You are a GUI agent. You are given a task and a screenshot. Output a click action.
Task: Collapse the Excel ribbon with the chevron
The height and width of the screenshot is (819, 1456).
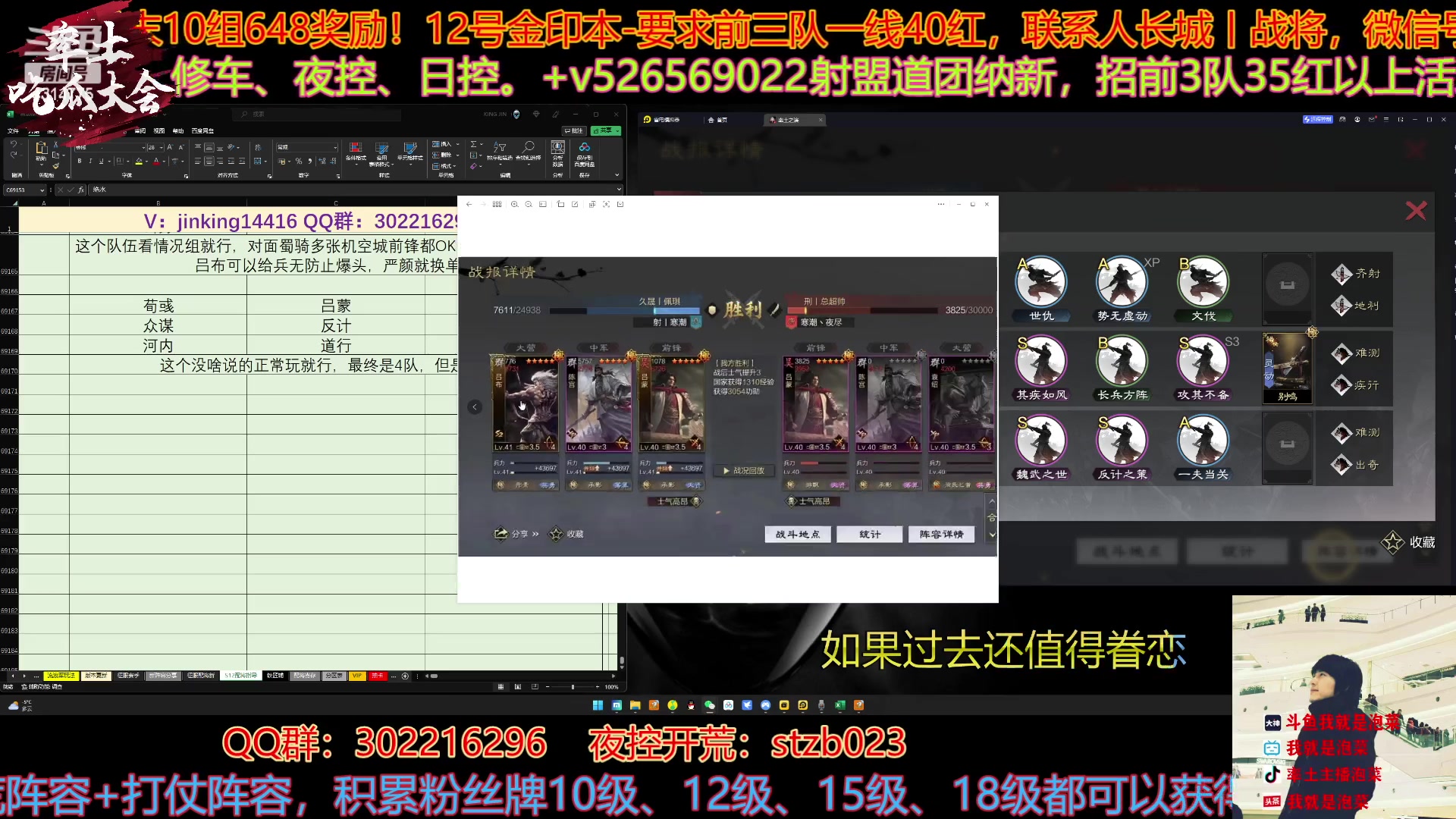point(617,175)
